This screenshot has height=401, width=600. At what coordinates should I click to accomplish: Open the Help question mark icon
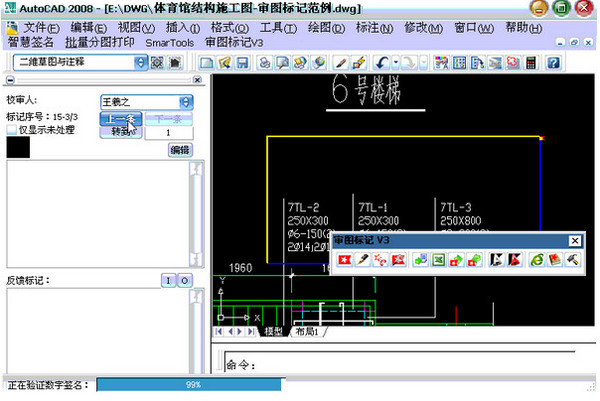click(x=552, y=63)
